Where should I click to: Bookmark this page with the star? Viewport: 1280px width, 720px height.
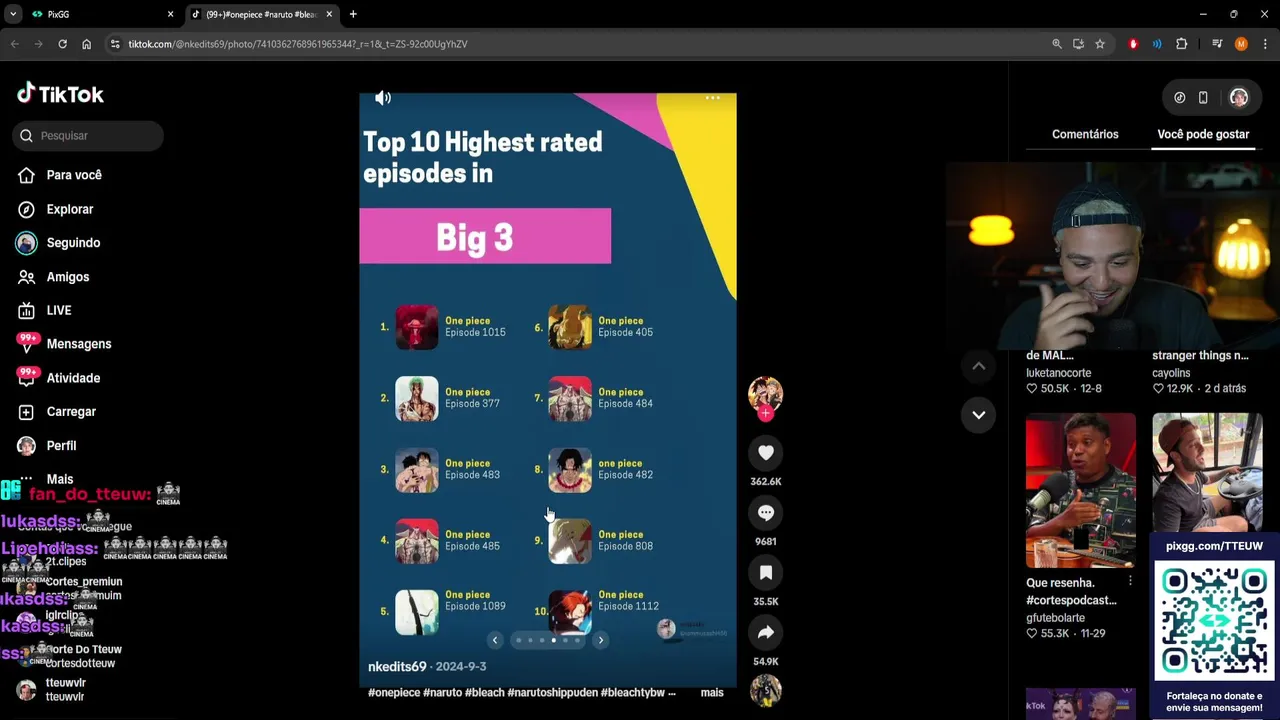1100,44
